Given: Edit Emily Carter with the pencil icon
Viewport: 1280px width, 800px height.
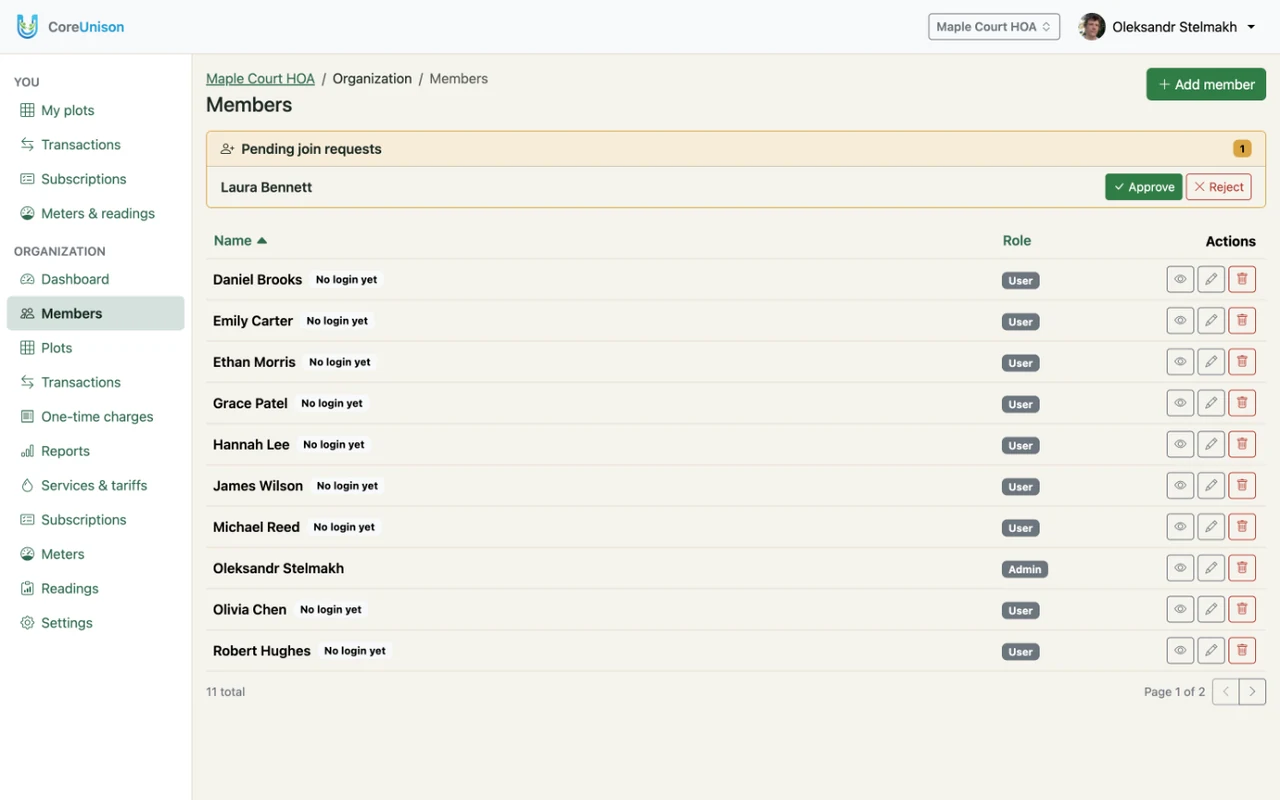Looking at the screenshot, I should (x=1211, y=321).
